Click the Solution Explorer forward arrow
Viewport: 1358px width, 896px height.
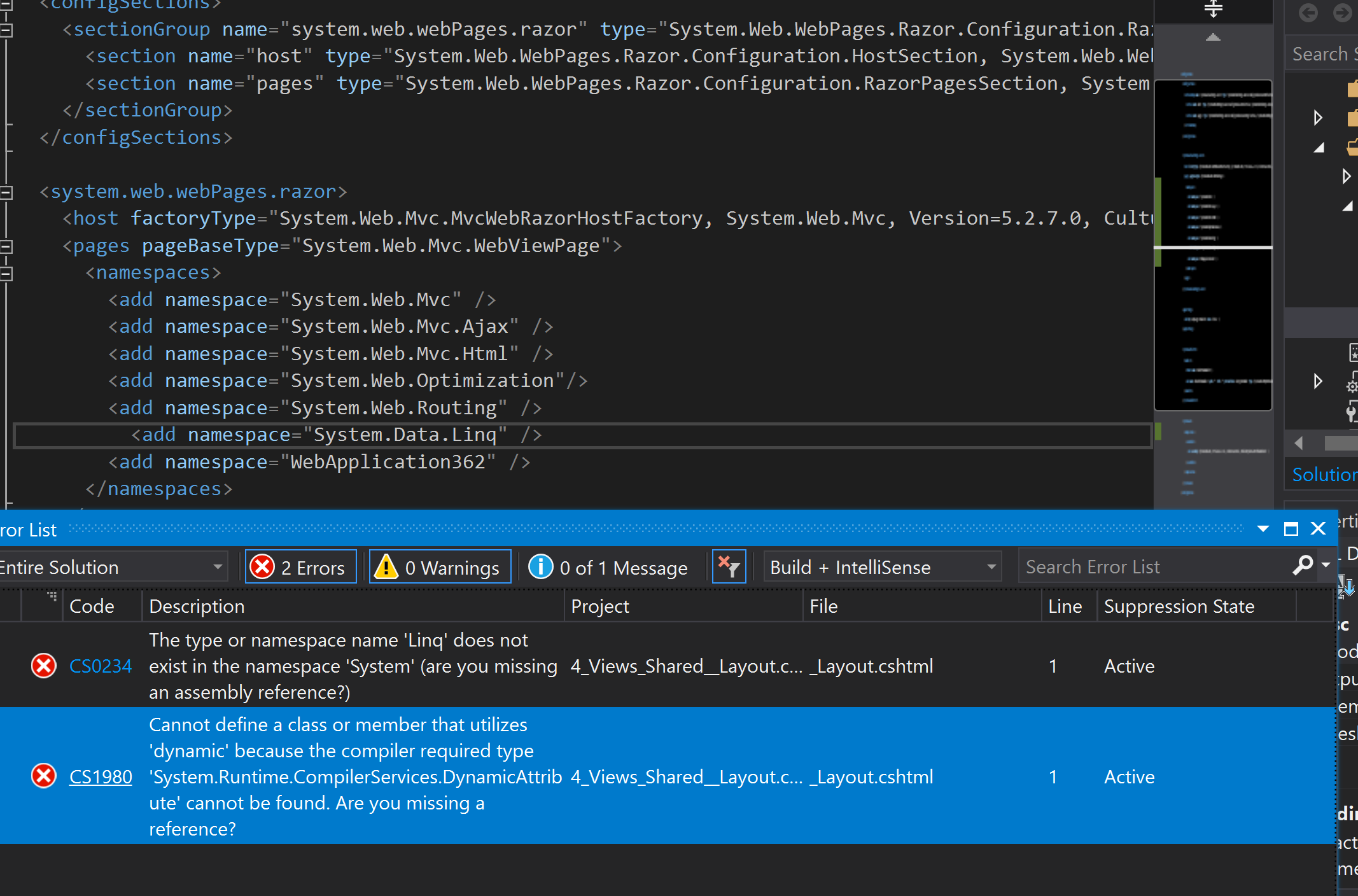[1343, 12]
